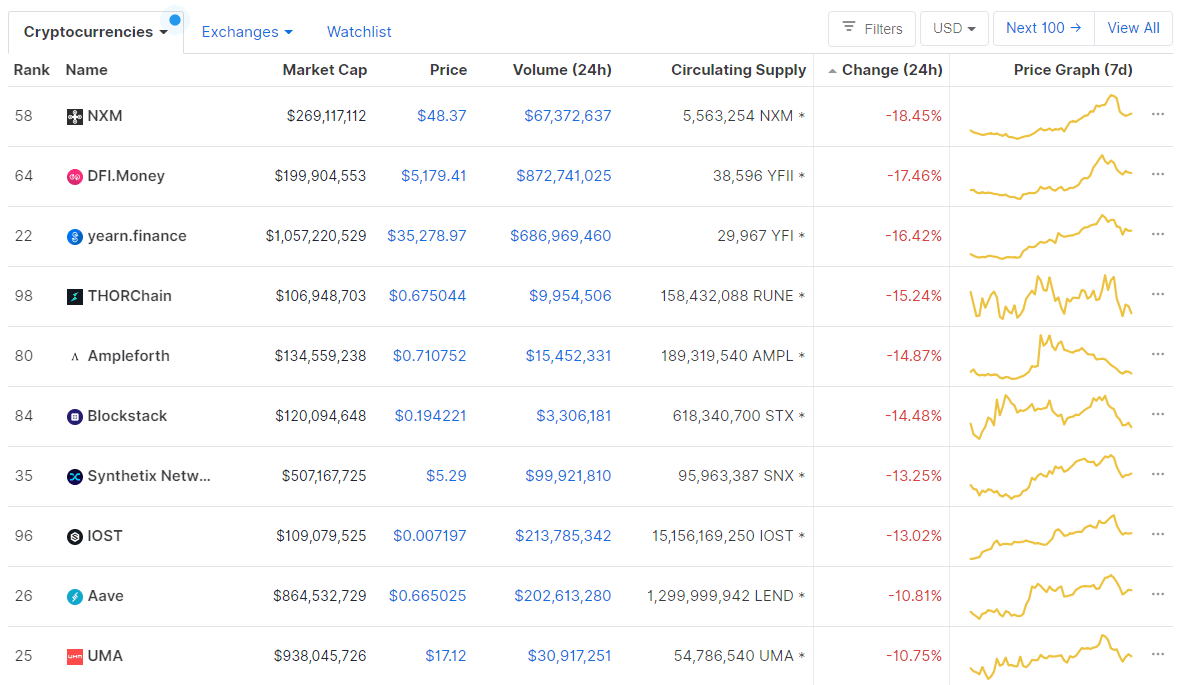
Task: Open the three-dot menu for Aave row
Action: point(1157,594)
